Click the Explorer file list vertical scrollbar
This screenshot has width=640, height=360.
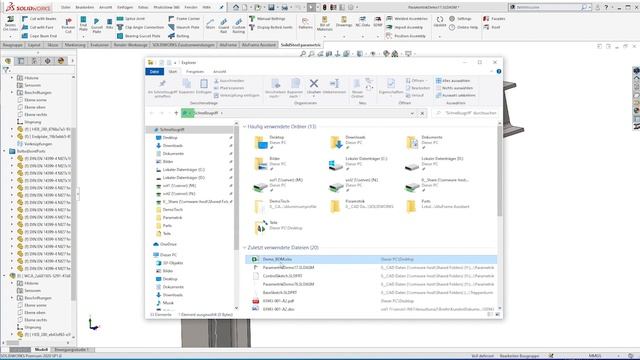pos(500,171)
